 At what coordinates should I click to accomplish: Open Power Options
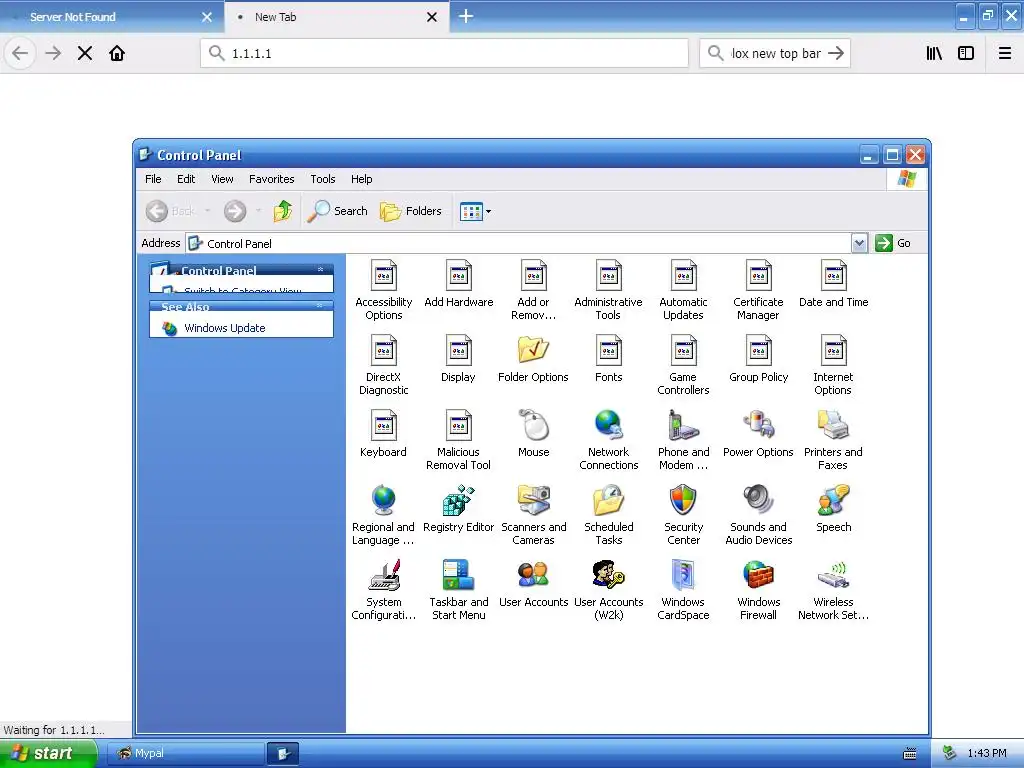[x=758, y=434]
